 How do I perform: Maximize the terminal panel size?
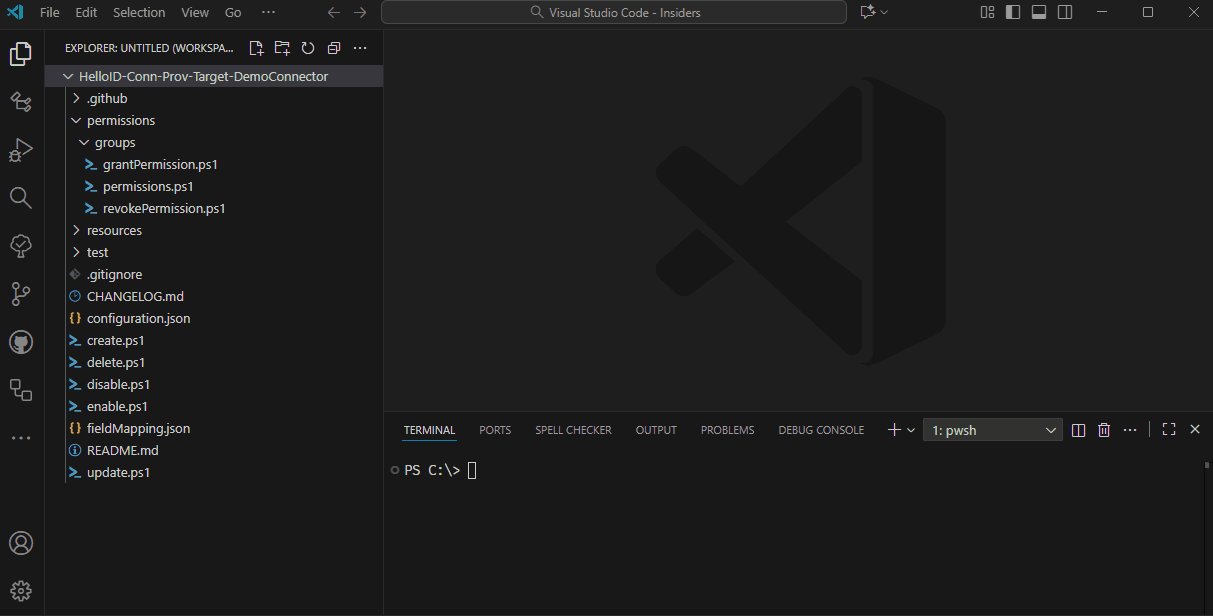tap(1168, 430)
